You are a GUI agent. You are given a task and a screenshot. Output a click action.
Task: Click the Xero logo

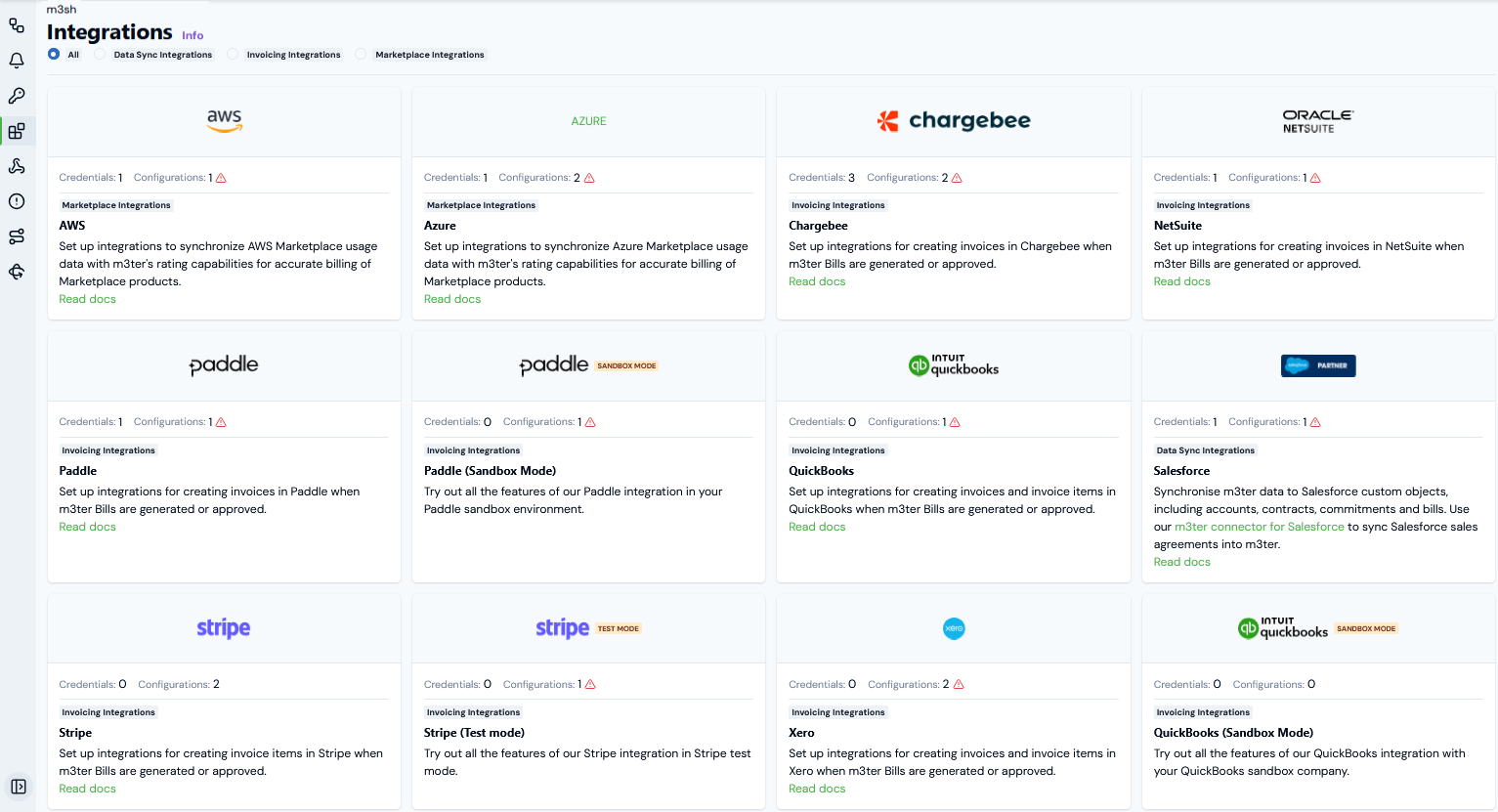coord(954,628)
